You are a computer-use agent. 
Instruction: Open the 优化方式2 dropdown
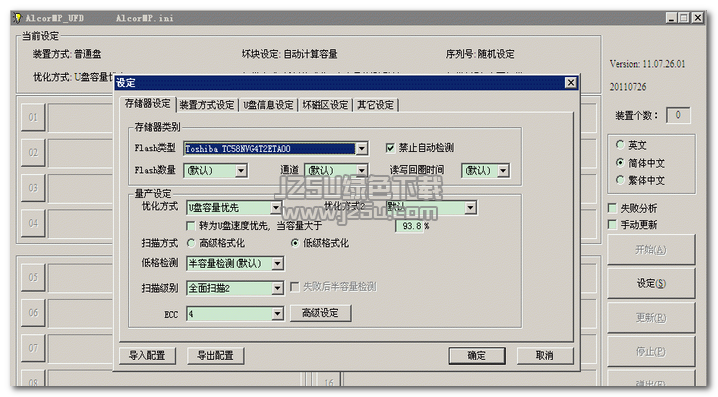470,208
